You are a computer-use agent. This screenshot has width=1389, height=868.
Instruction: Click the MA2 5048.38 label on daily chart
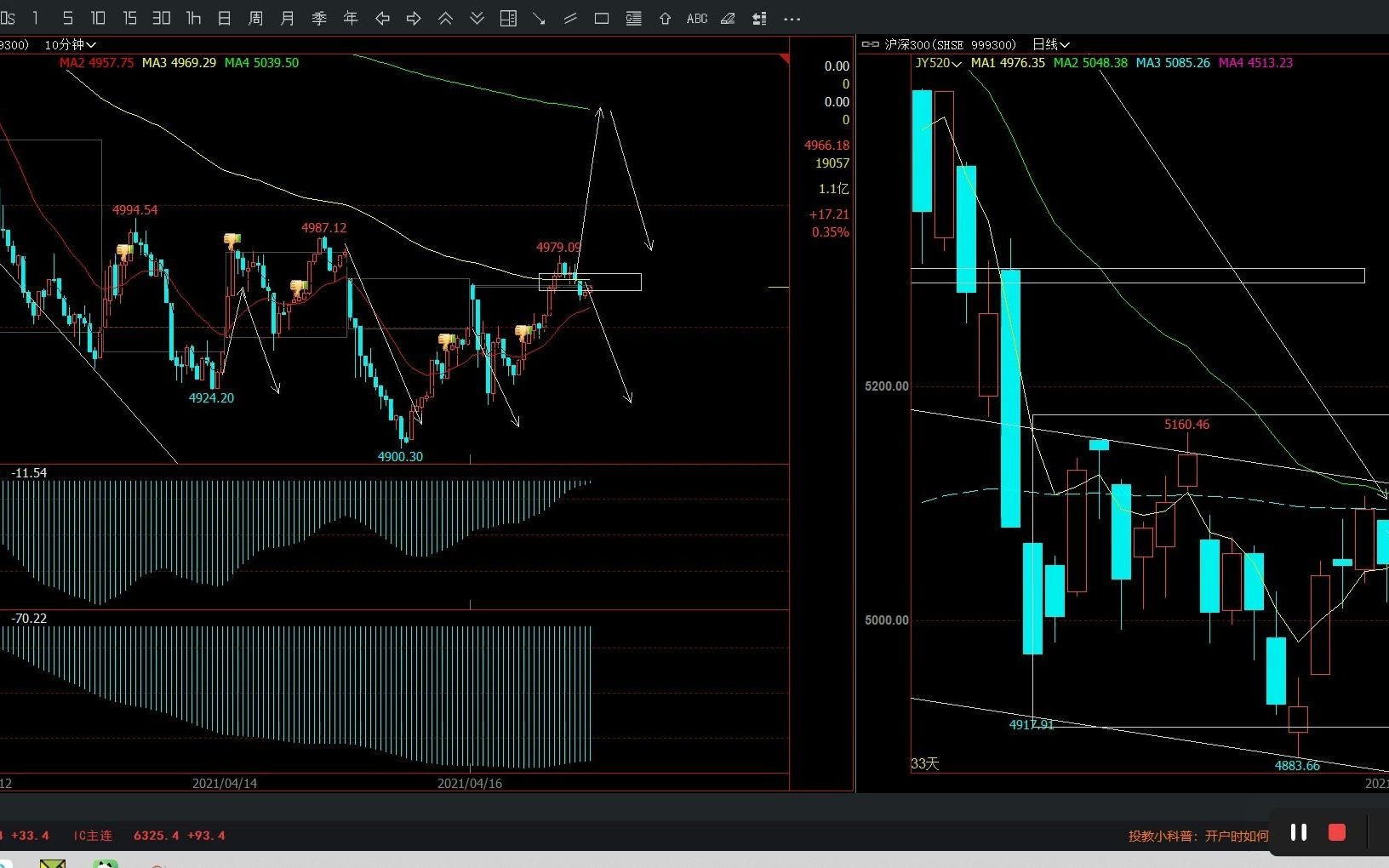1090,63
